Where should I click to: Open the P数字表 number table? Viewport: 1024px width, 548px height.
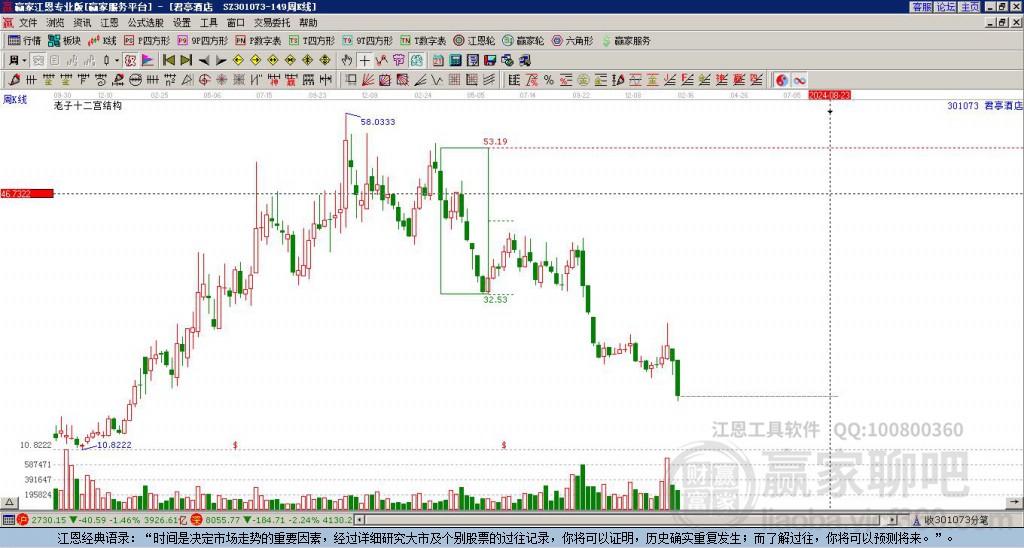[259, 40]
